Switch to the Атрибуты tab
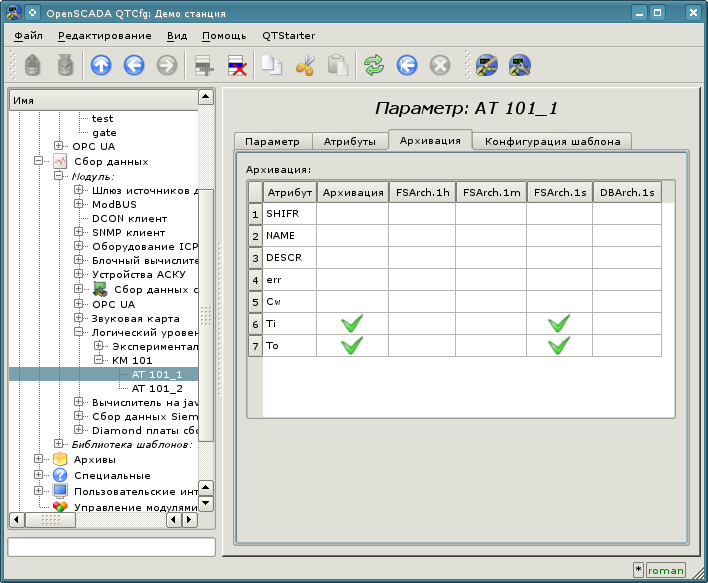The image size is (708, 583). [x=350, y=142]
